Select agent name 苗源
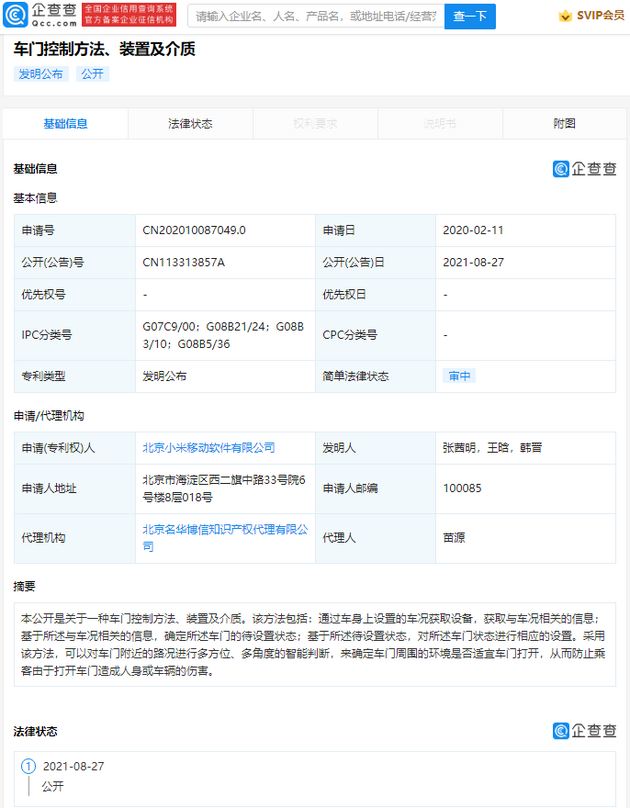Image resolution: width=630 pixels, height=808 pixels. point(454,538)
